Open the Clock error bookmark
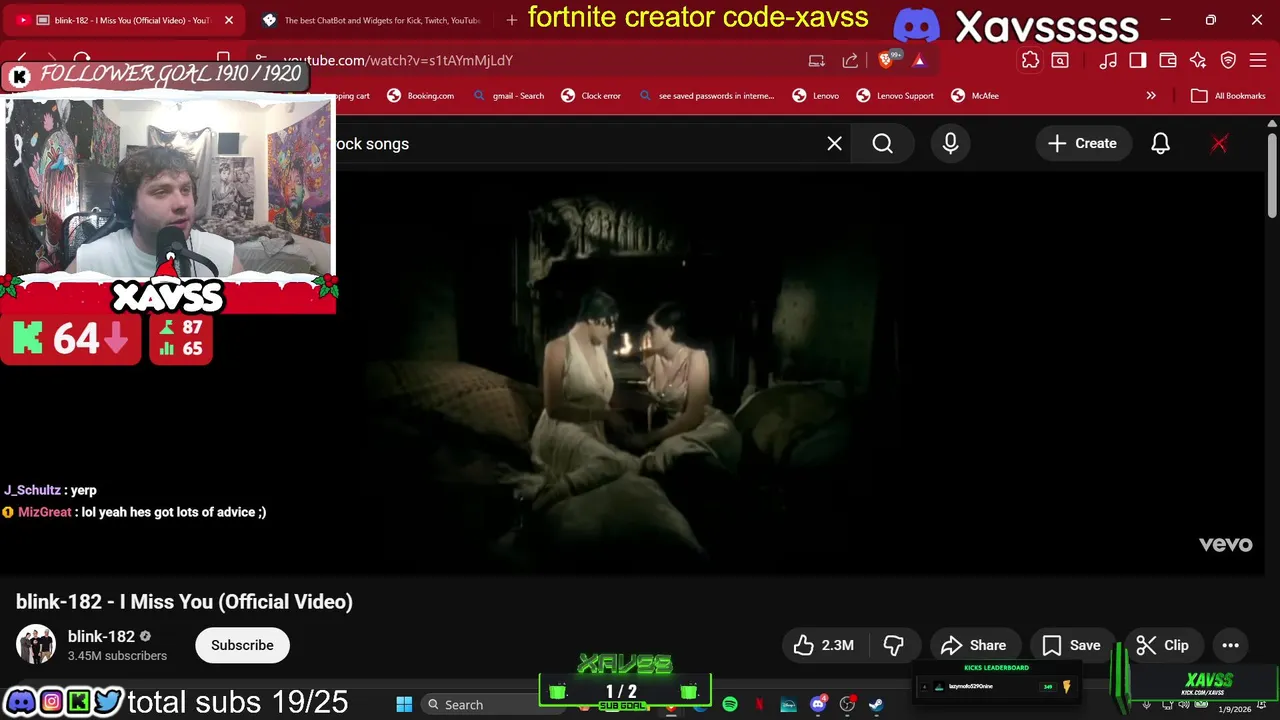 [x=590, y=96]
